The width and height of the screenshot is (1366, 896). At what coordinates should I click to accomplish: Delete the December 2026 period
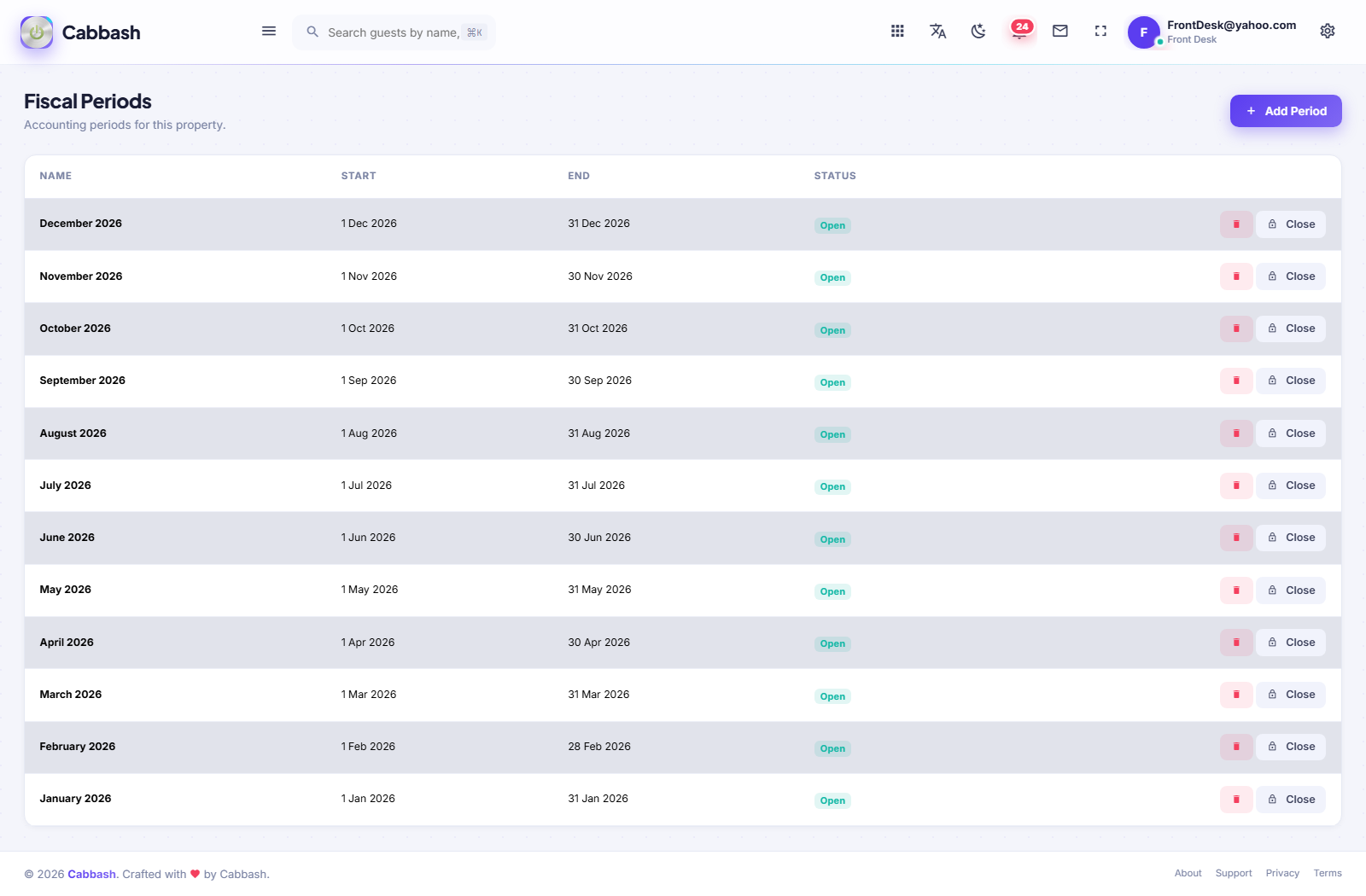click(1236, 224)
